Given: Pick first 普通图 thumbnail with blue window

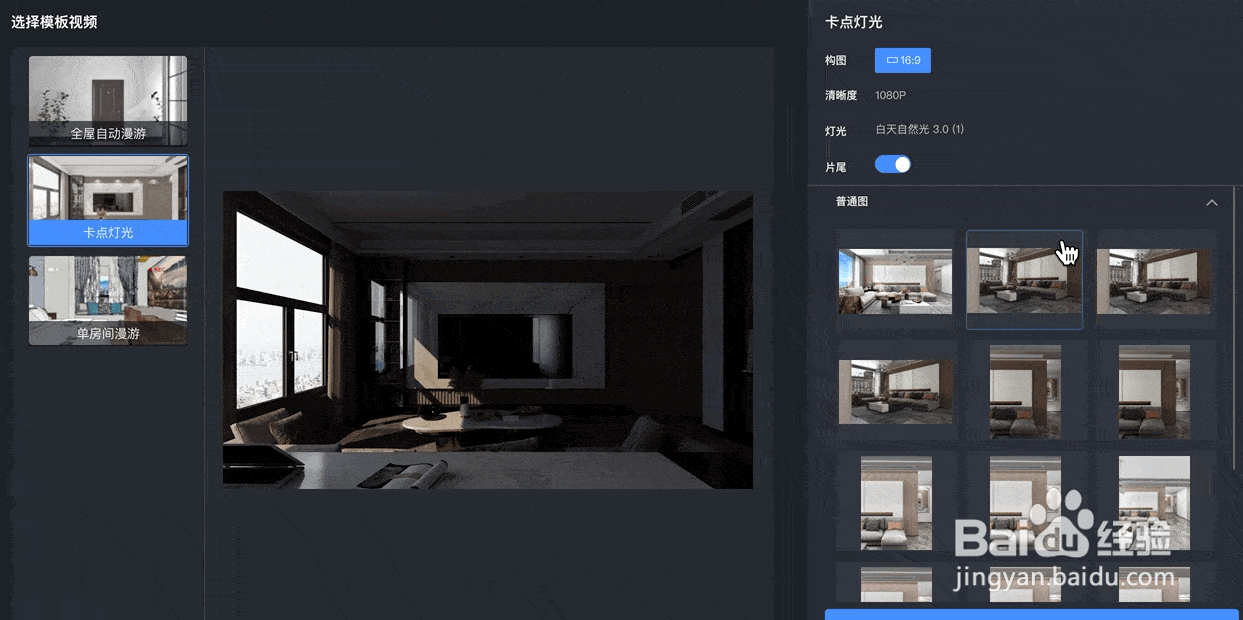Looking at the screenshot, I should pyautogui.click(x=895, y=281).
